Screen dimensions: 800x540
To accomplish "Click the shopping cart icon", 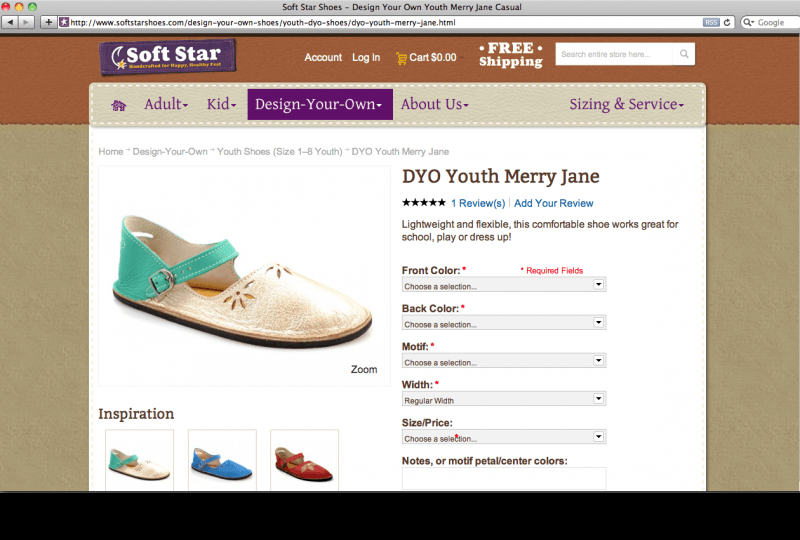I will pyautogui.click(x=401, y=57).
